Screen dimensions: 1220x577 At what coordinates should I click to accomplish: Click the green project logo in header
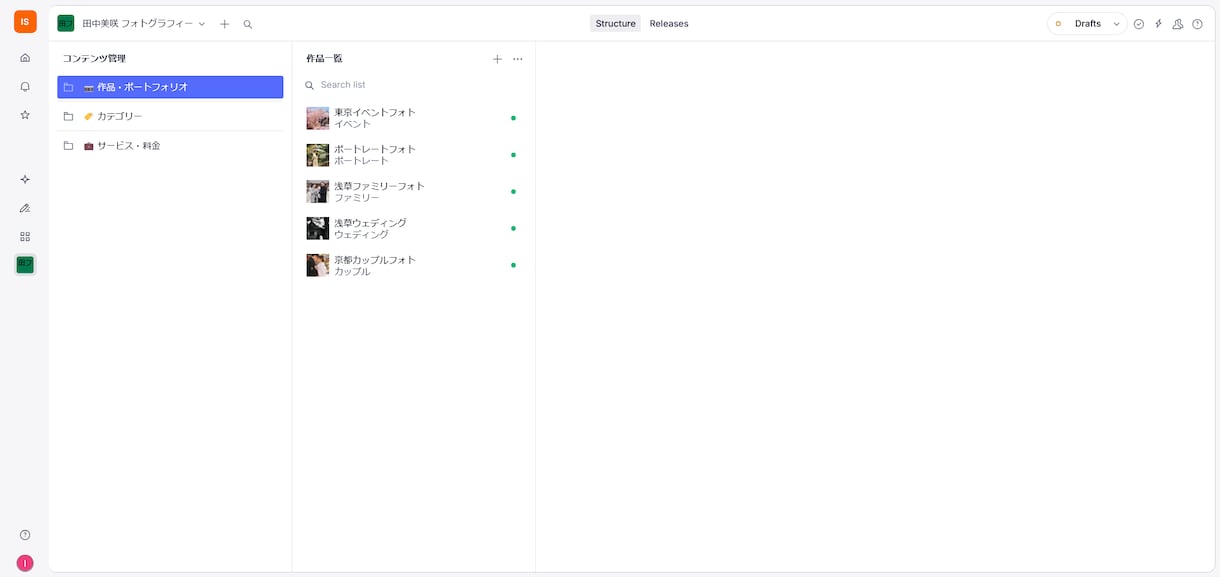point(66,23)
